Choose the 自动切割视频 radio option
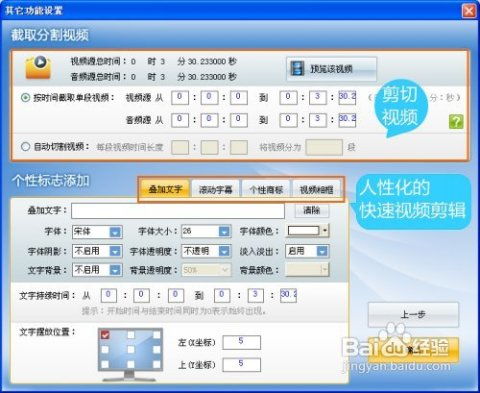 tap(26, 146)
